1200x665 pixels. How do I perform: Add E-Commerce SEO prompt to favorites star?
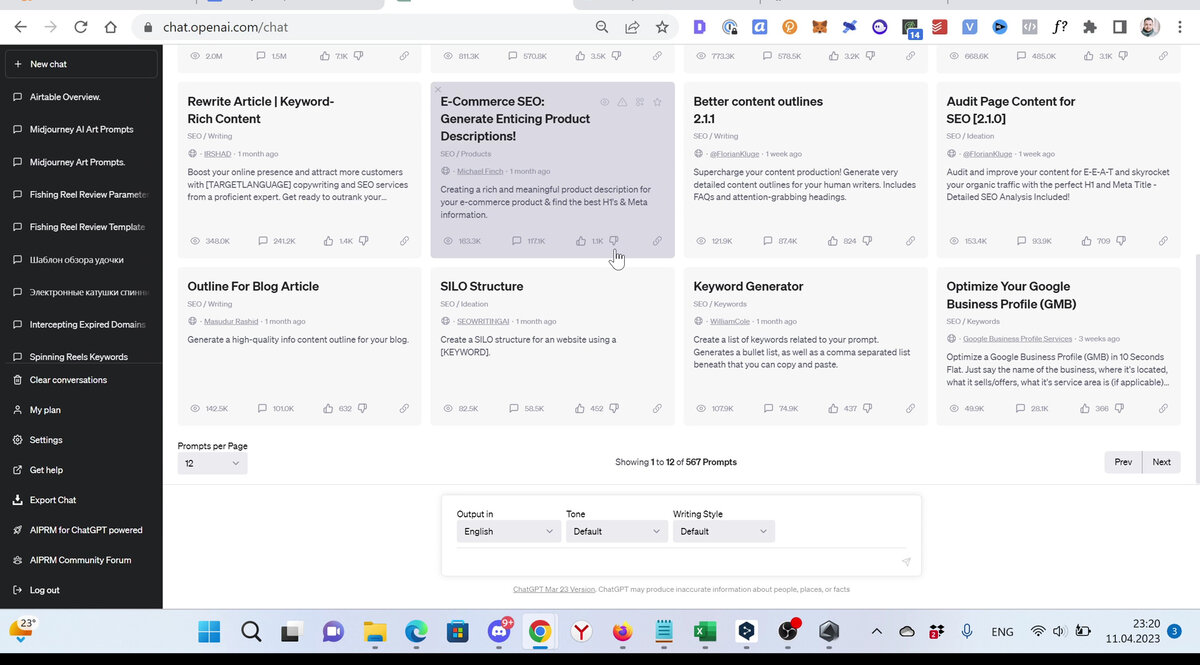pyautogui.click(x=657, y=102)
